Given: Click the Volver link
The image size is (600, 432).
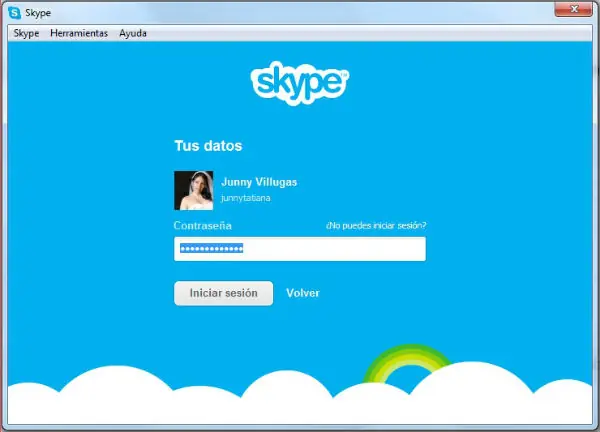Looking at the screenshot, I should pos(303,293).
